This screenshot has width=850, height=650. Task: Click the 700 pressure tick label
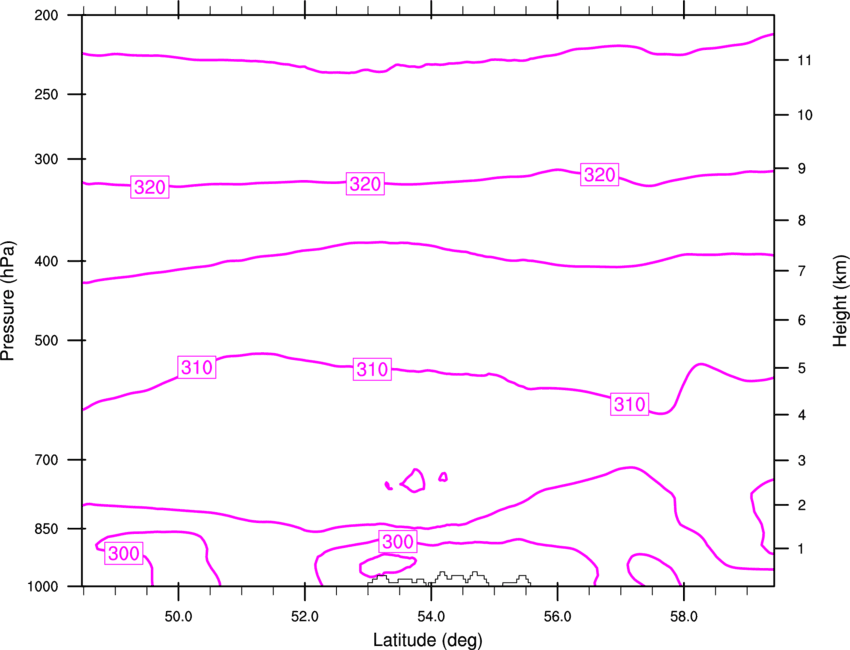pyautogui.click(x=46, y=460)
